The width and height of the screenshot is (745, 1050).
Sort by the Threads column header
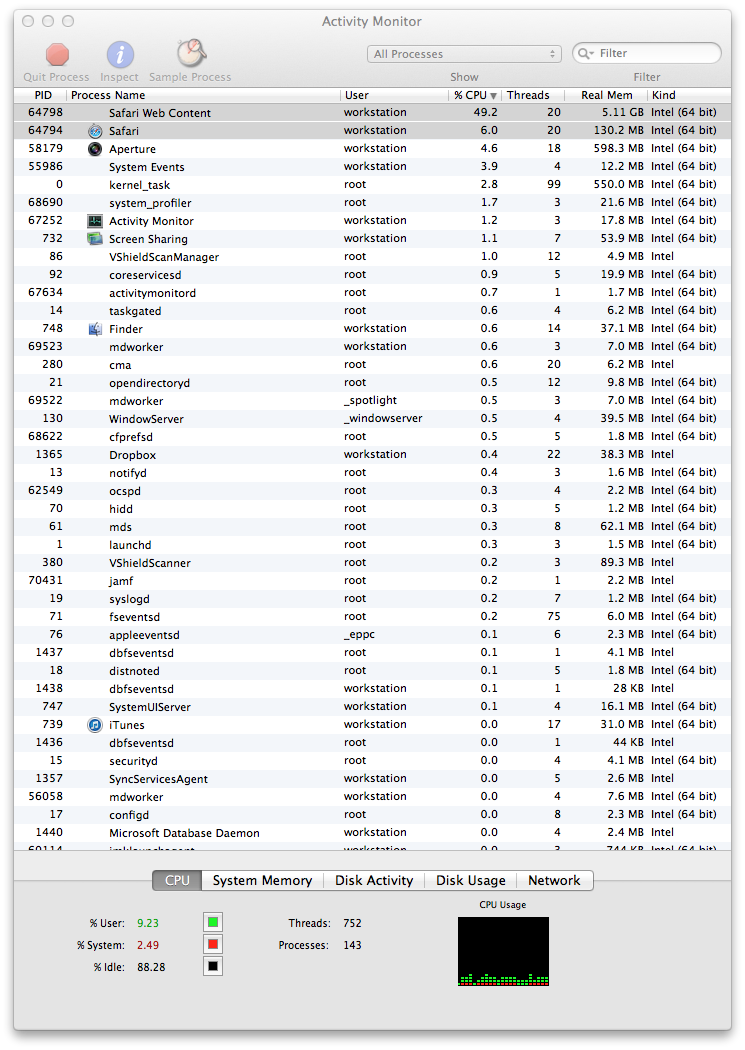pos(533,95)
